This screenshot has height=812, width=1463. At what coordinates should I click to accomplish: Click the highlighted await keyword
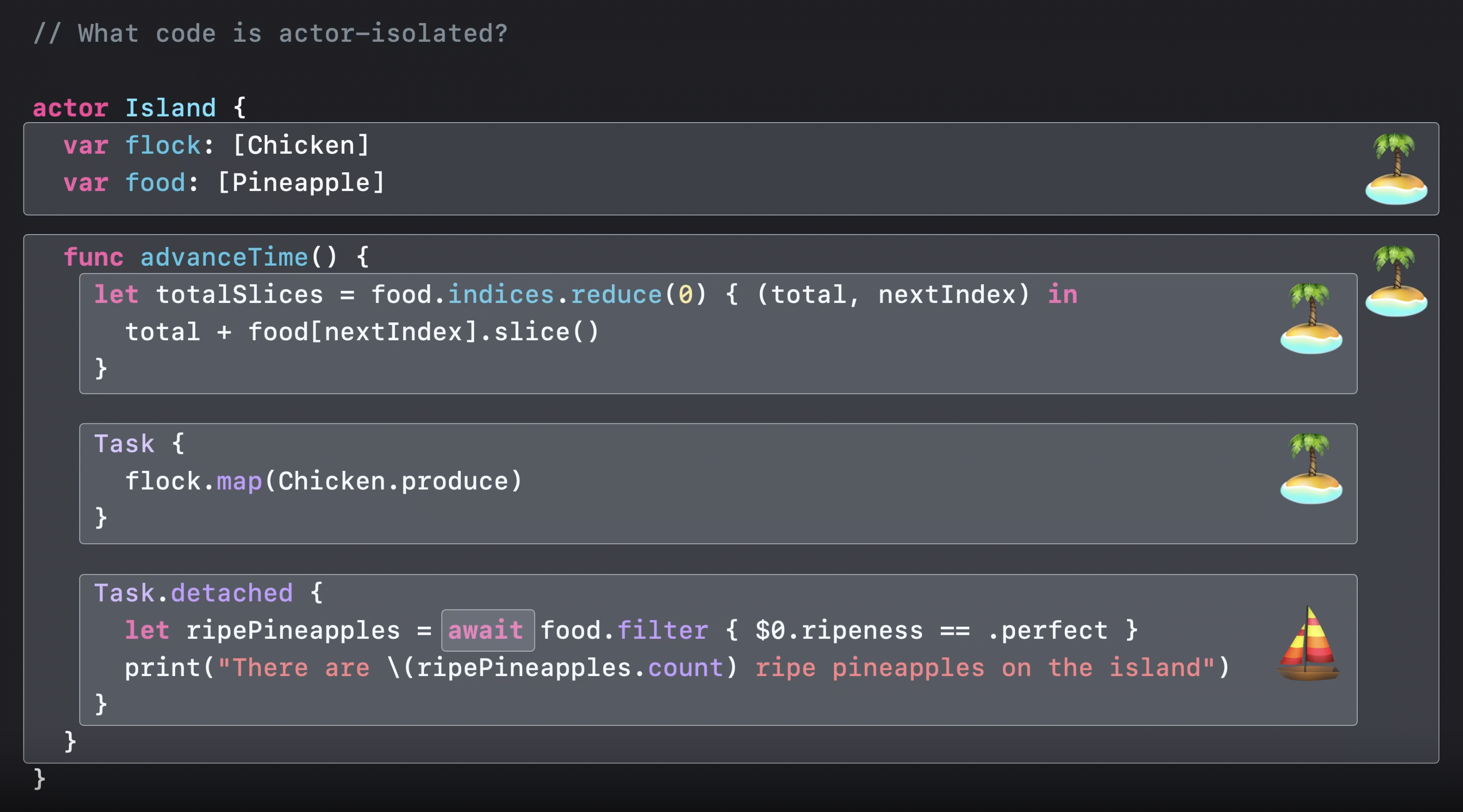(x=487, y=630)
